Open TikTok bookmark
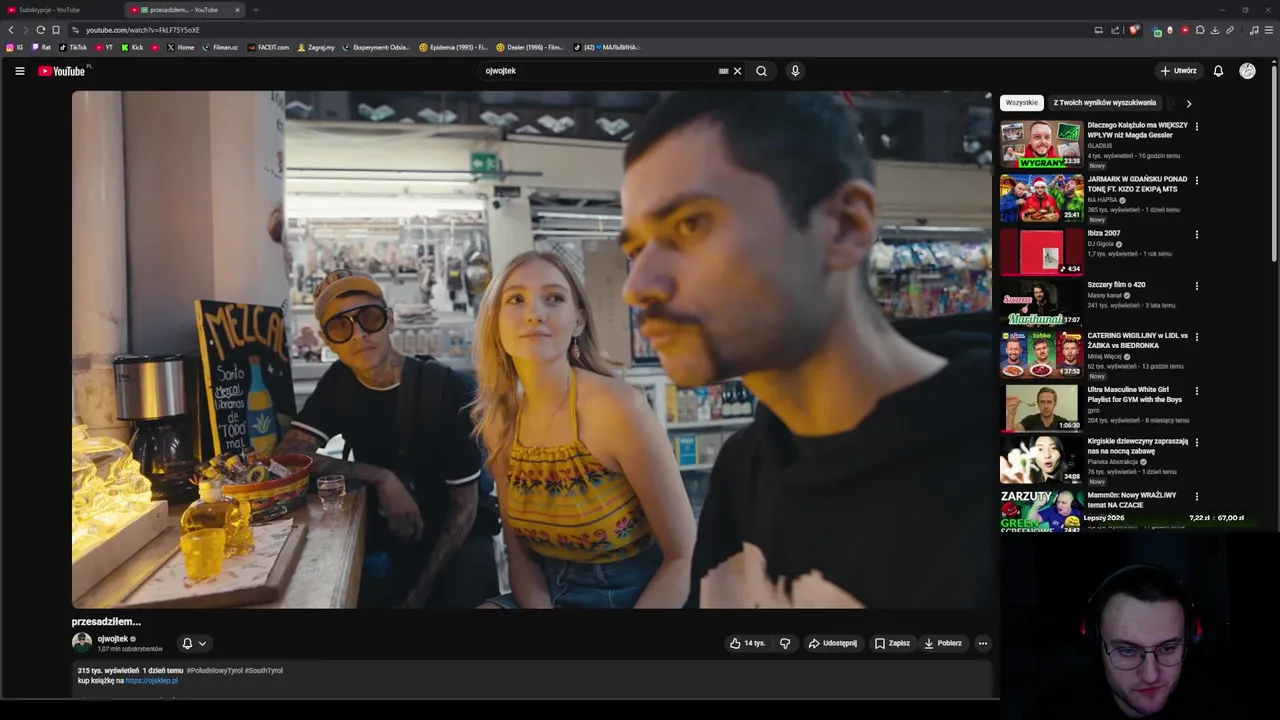 click(x=73, y=47)
